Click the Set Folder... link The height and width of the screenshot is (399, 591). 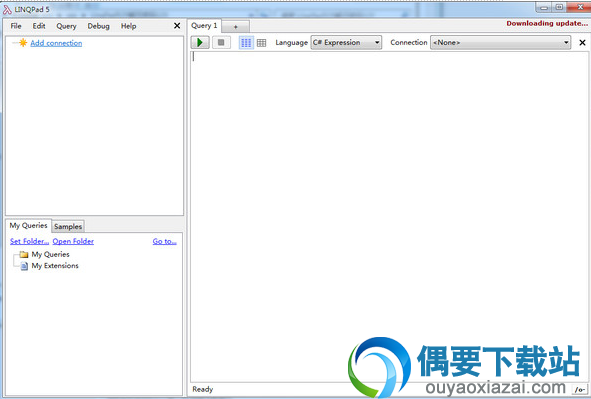coord(29,241)
